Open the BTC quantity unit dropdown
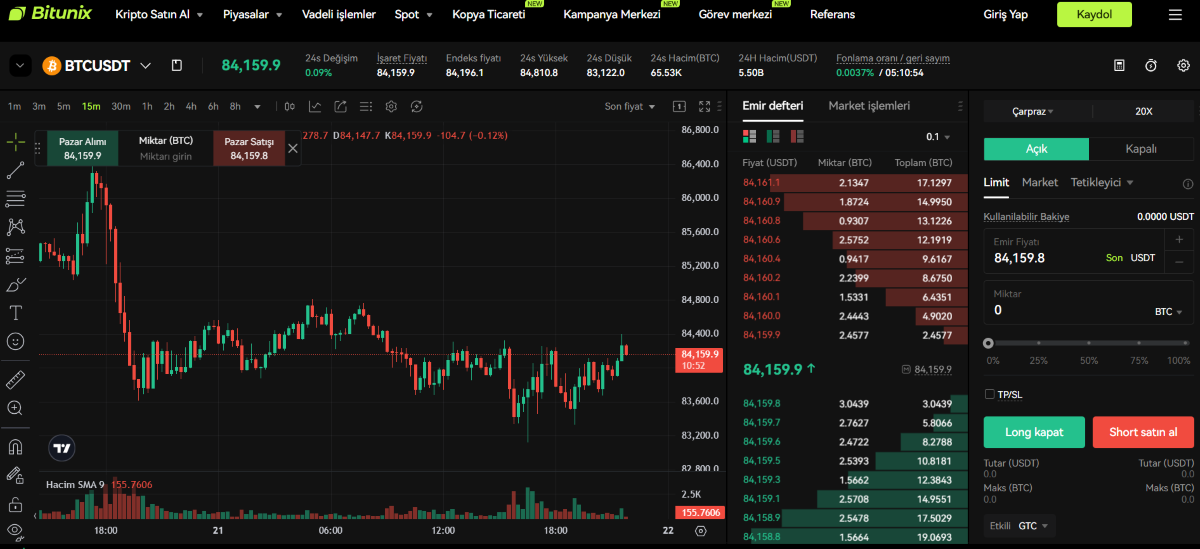This screenshot has height=549, width=1200. (x=1168, y=312)
